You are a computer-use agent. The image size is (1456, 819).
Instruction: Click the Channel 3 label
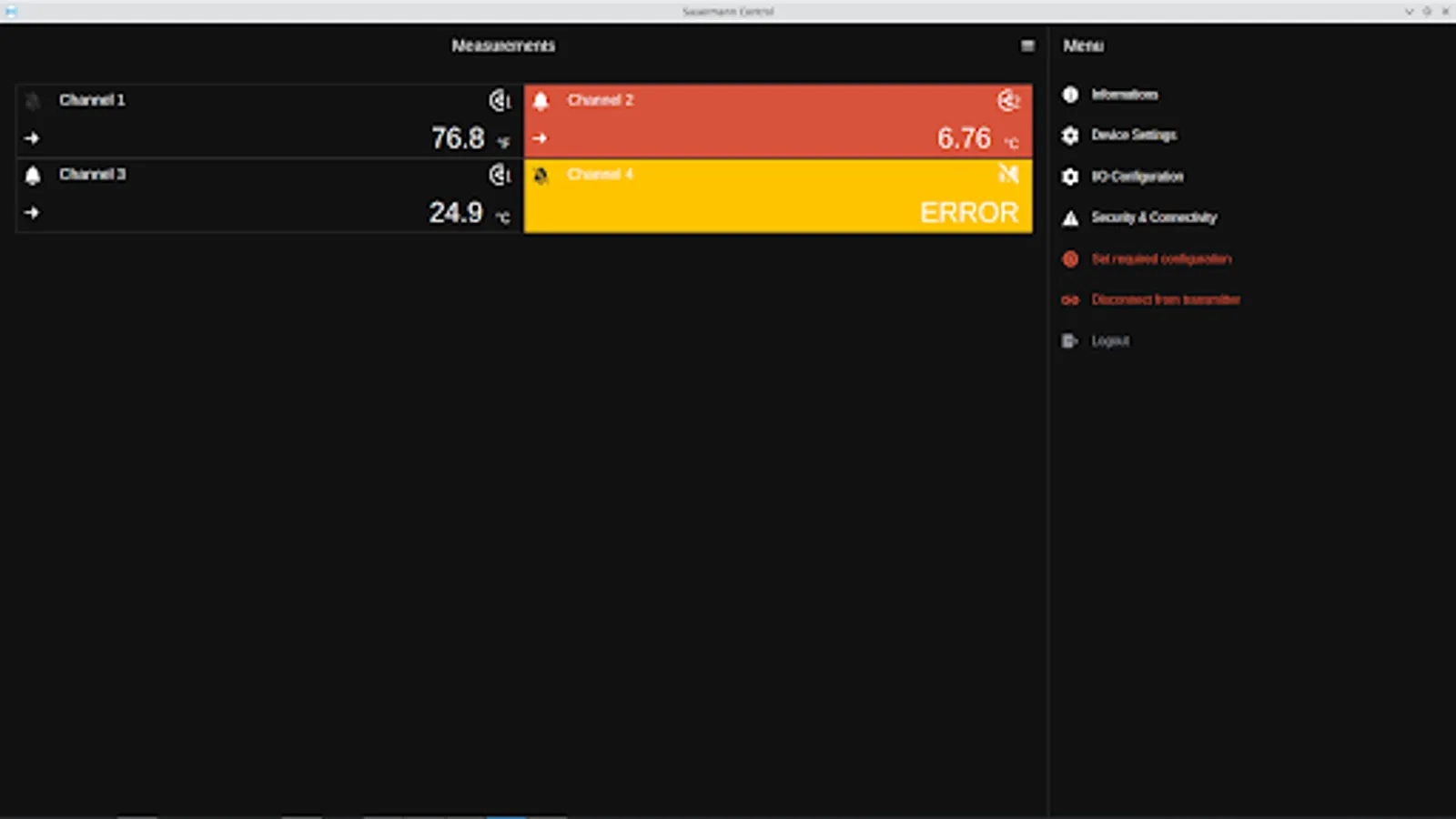pyautogui.click(x=92, y=174)
